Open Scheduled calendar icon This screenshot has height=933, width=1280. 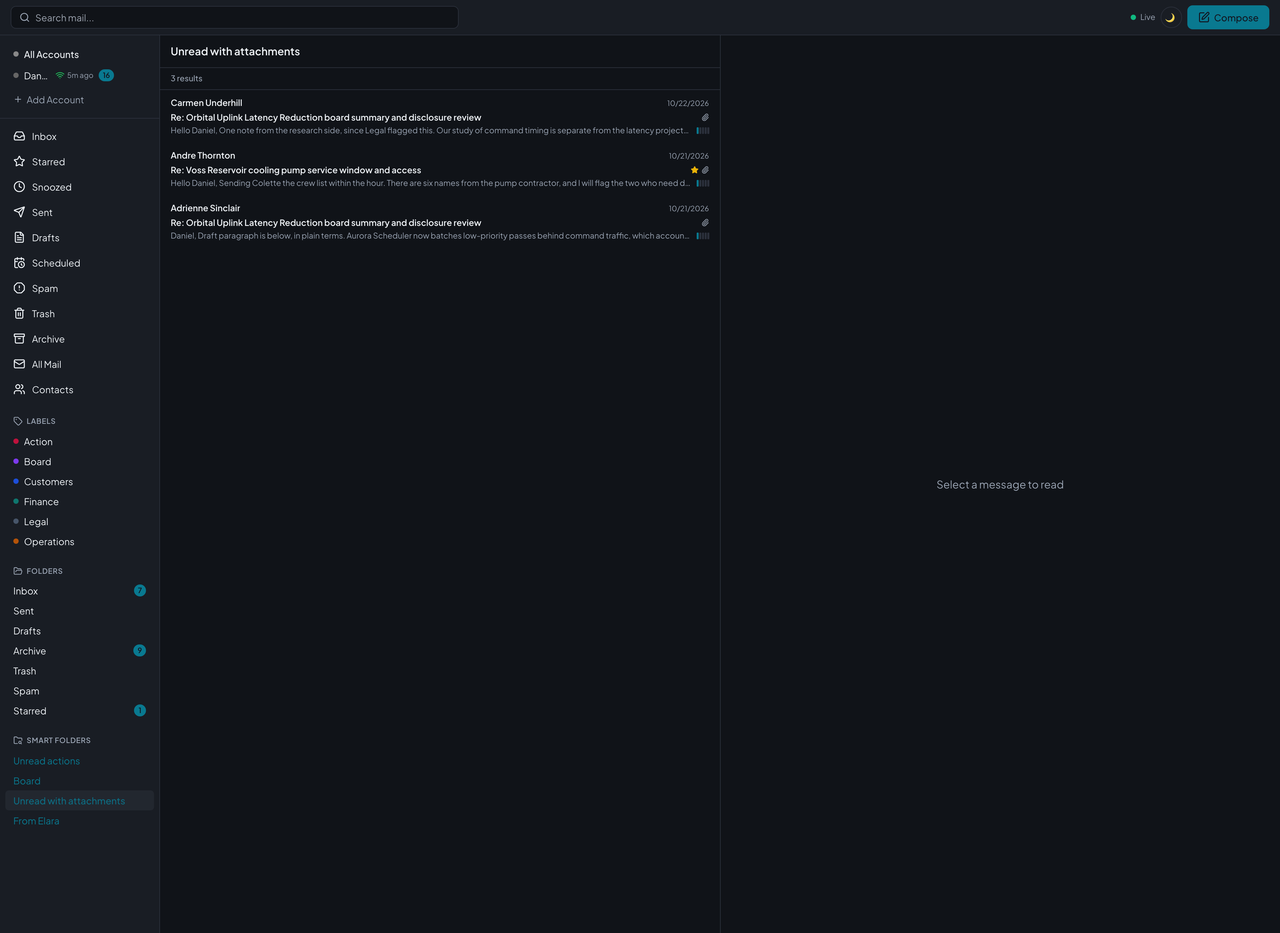tap(19, 263)
